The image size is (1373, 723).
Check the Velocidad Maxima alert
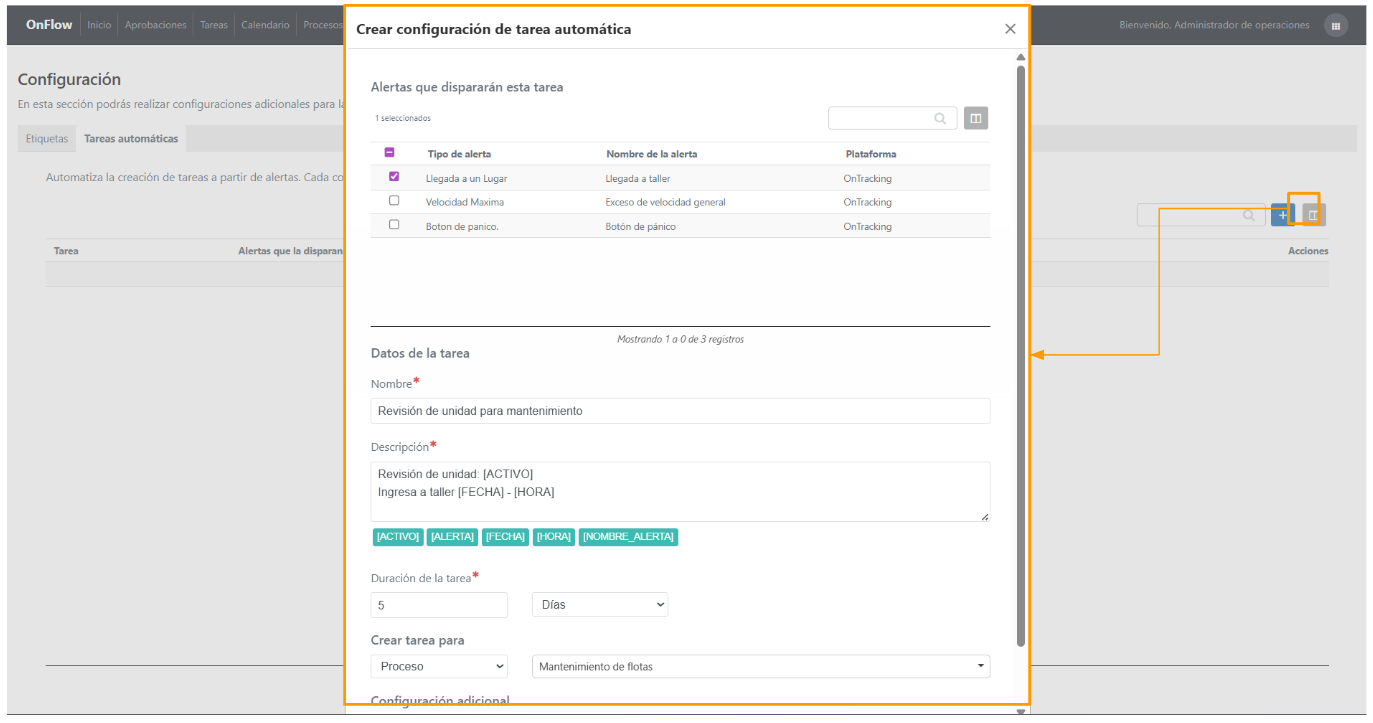[394, 201]
